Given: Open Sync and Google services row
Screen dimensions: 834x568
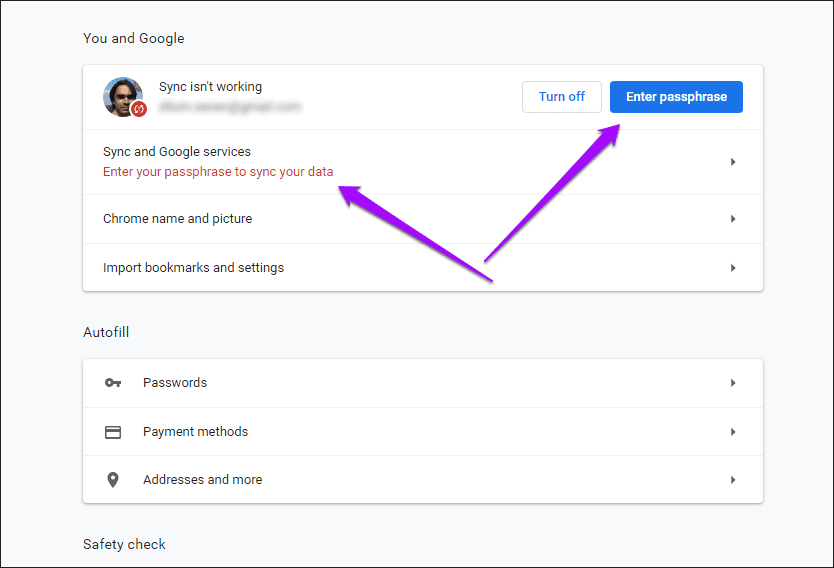Looking at the screenshot, I should pos(423,162).
